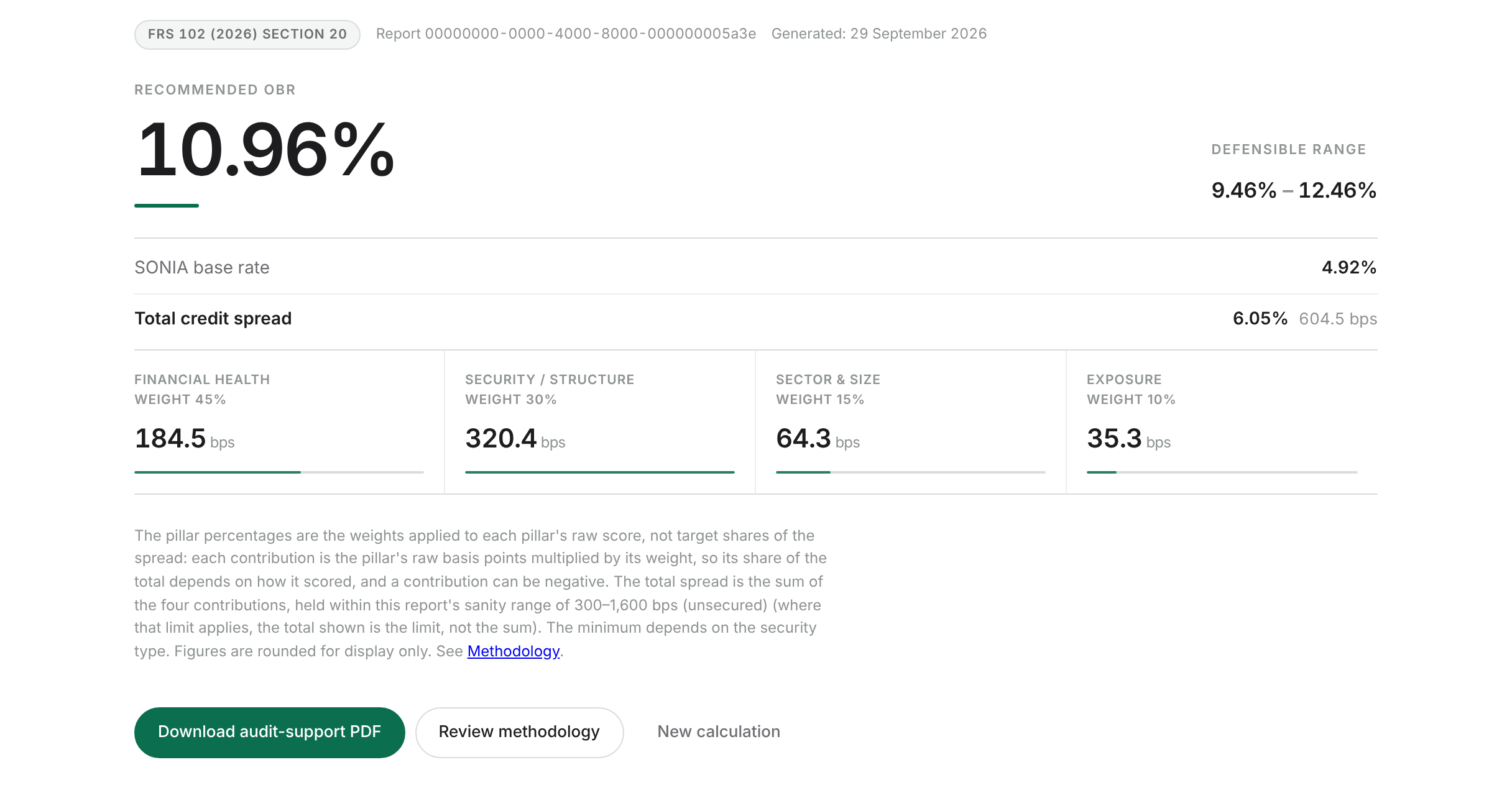Click the Generated: 29 September 2026 date
The width and height of the screenshot is (1512, 798).
pyautogui.click(x=879, y=34)
